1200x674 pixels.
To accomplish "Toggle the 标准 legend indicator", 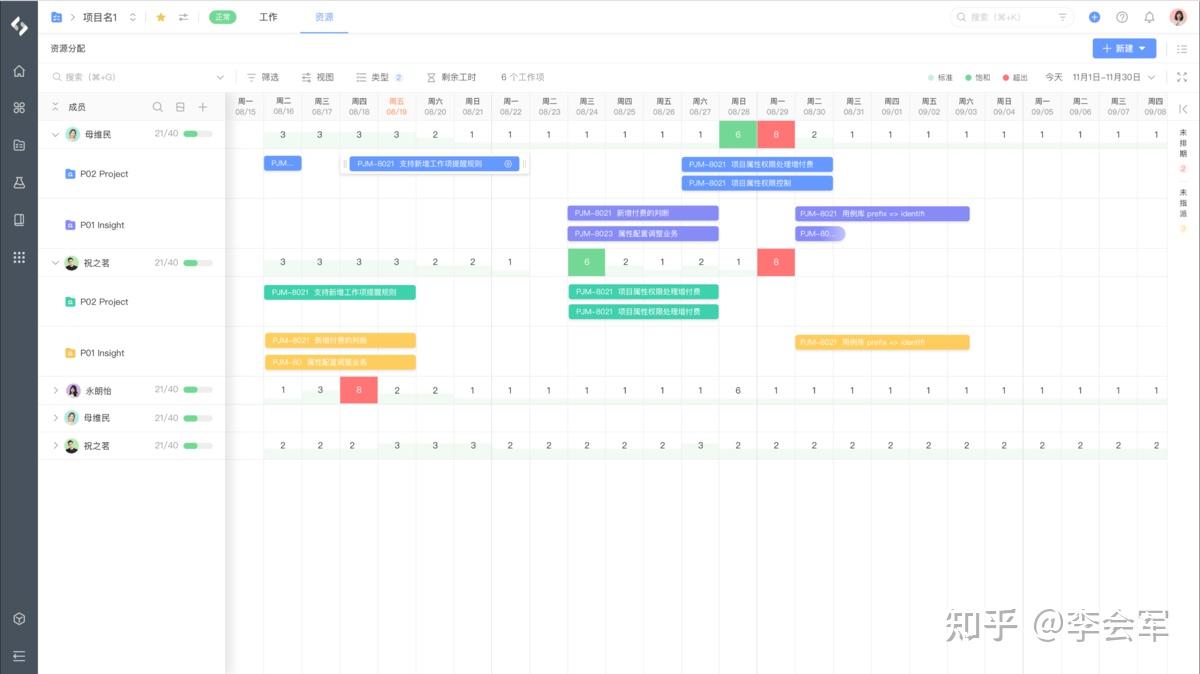I will [x=940, y=77].
